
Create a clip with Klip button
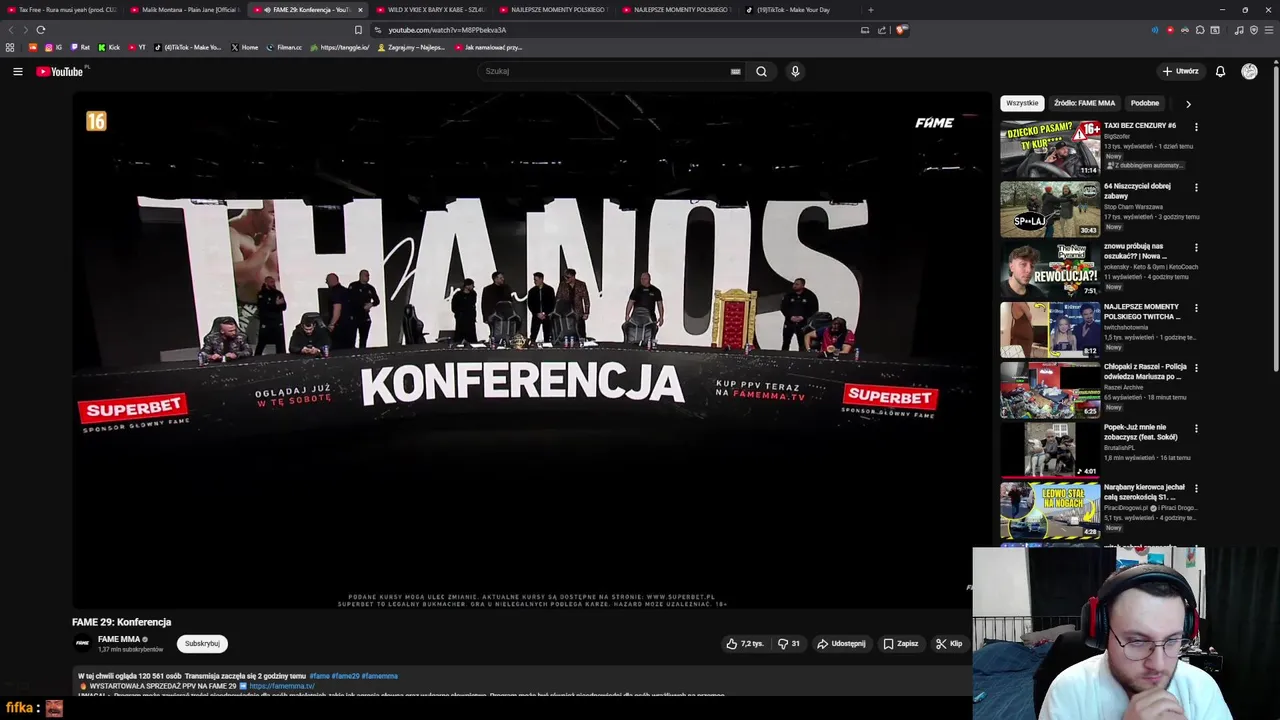[948, 644]
